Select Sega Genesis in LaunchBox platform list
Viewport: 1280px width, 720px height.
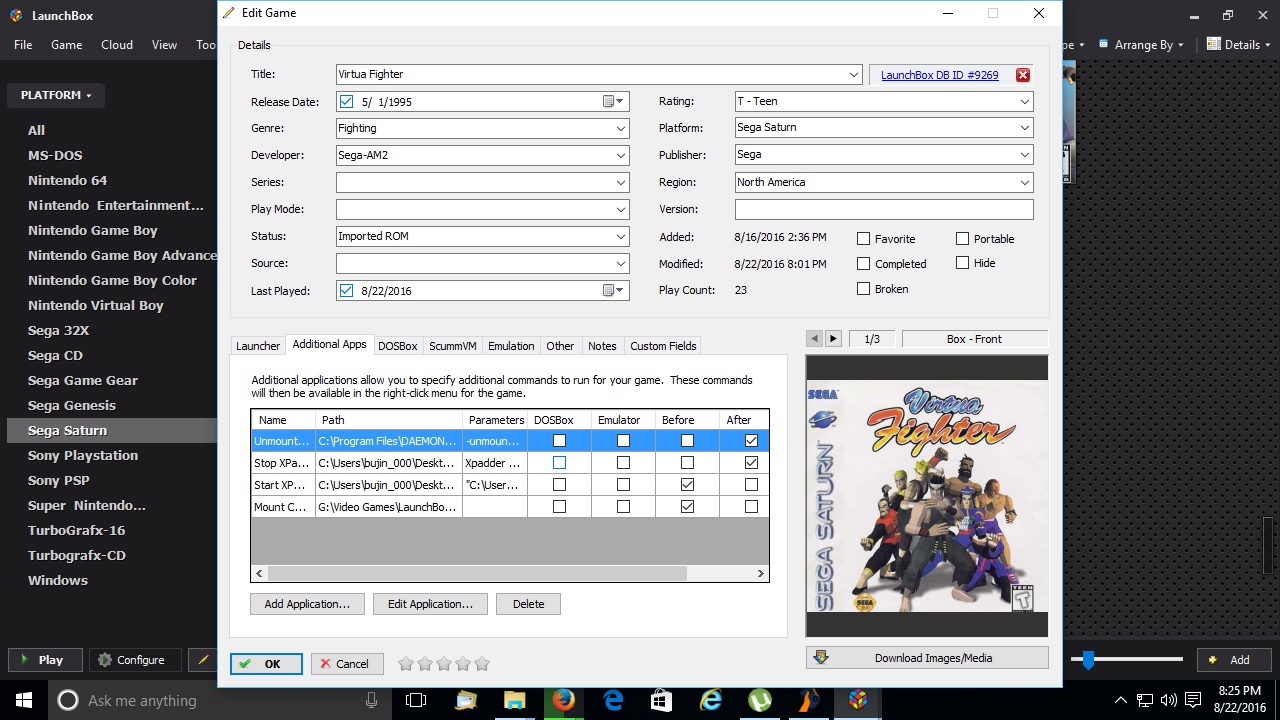click(72, 405)
